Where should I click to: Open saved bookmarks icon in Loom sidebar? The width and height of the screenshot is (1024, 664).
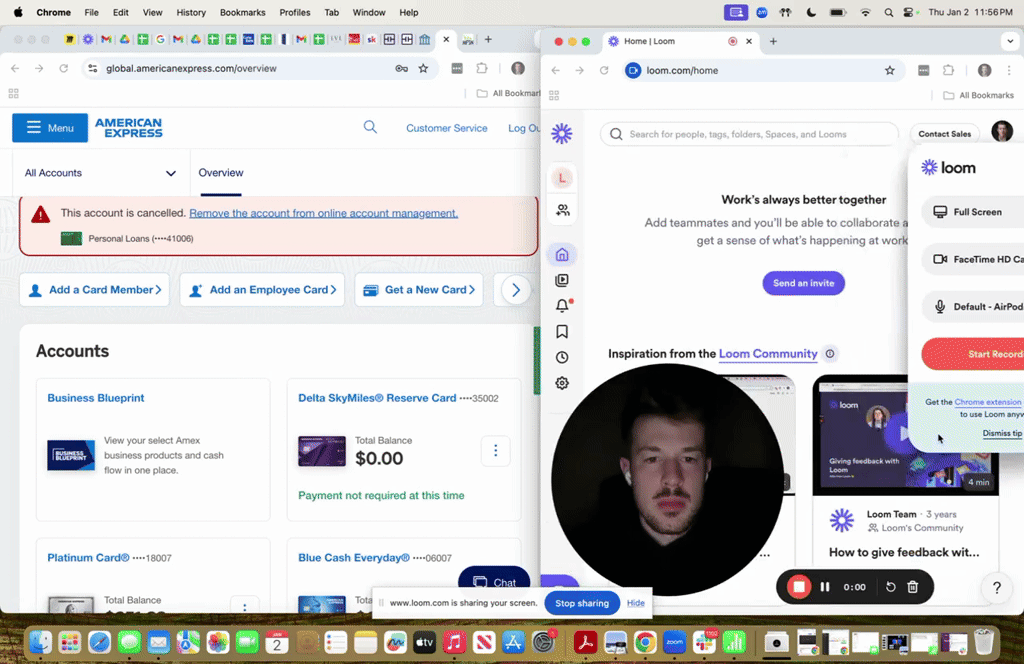tap(562, 331)
